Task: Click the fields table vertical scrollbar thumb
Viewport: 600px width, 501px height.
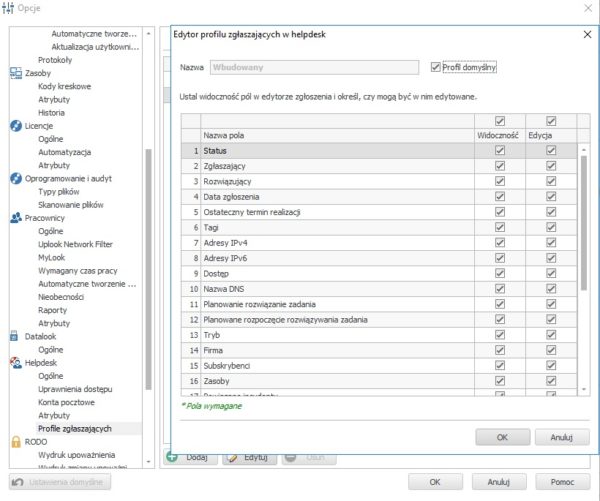Action: (584, 223)
